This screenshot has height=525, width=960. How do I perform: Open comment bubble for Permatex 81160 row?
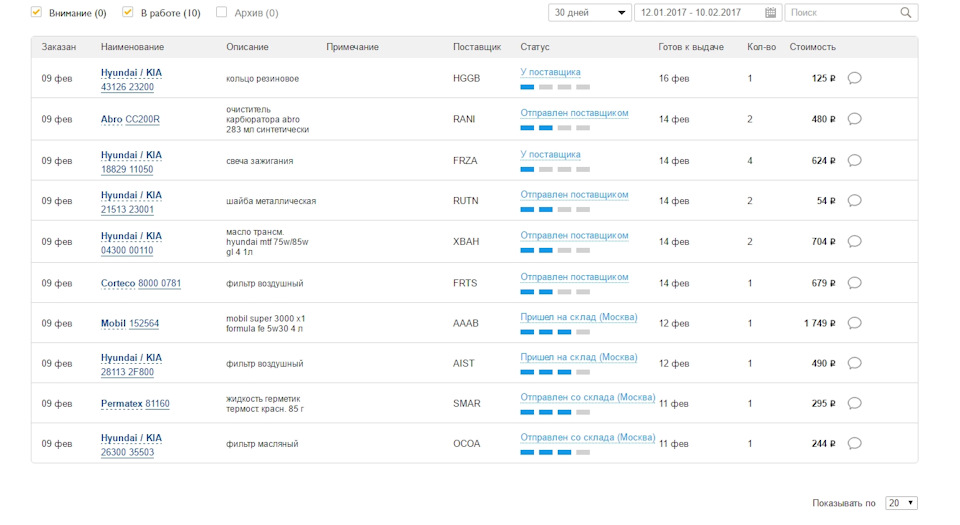click(855, 403)
